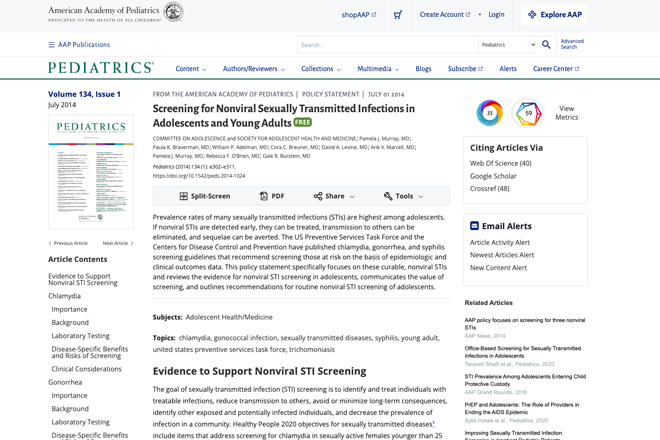660x440 pixels.
Task: Click the Email Alerts envelope icon
Action: click(474, 226)
